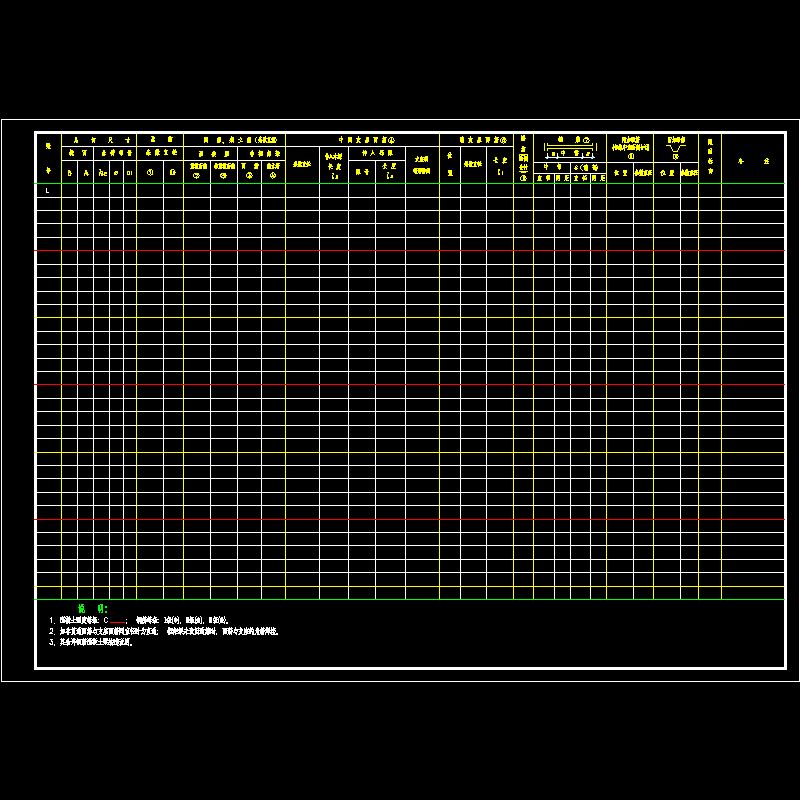
Task: Click the stirrup dimension diagram in the header
Action: (x=569, y=152)
